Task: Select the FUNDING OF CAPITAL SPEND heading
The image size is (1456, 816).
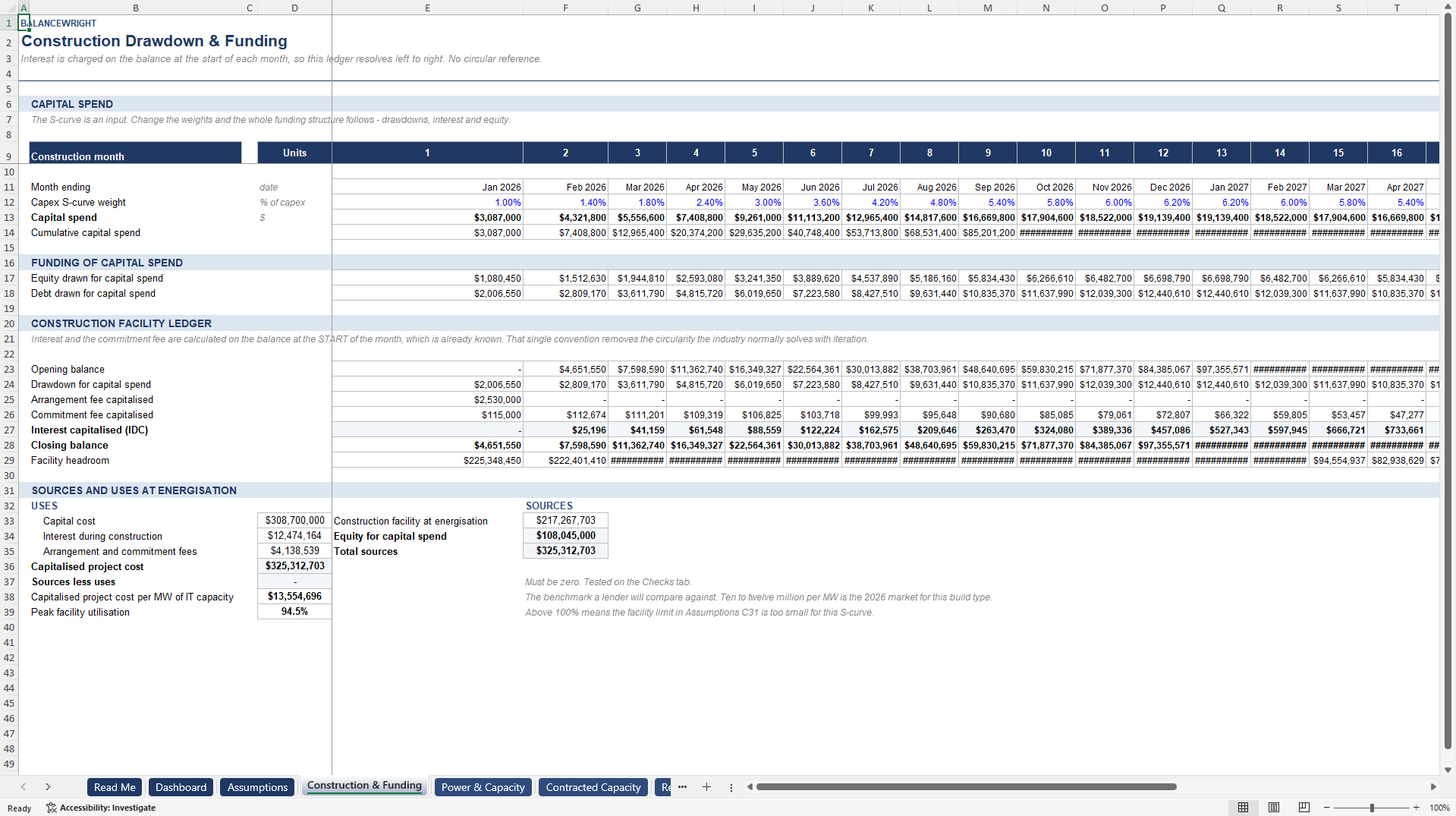Action: point(107,263)
